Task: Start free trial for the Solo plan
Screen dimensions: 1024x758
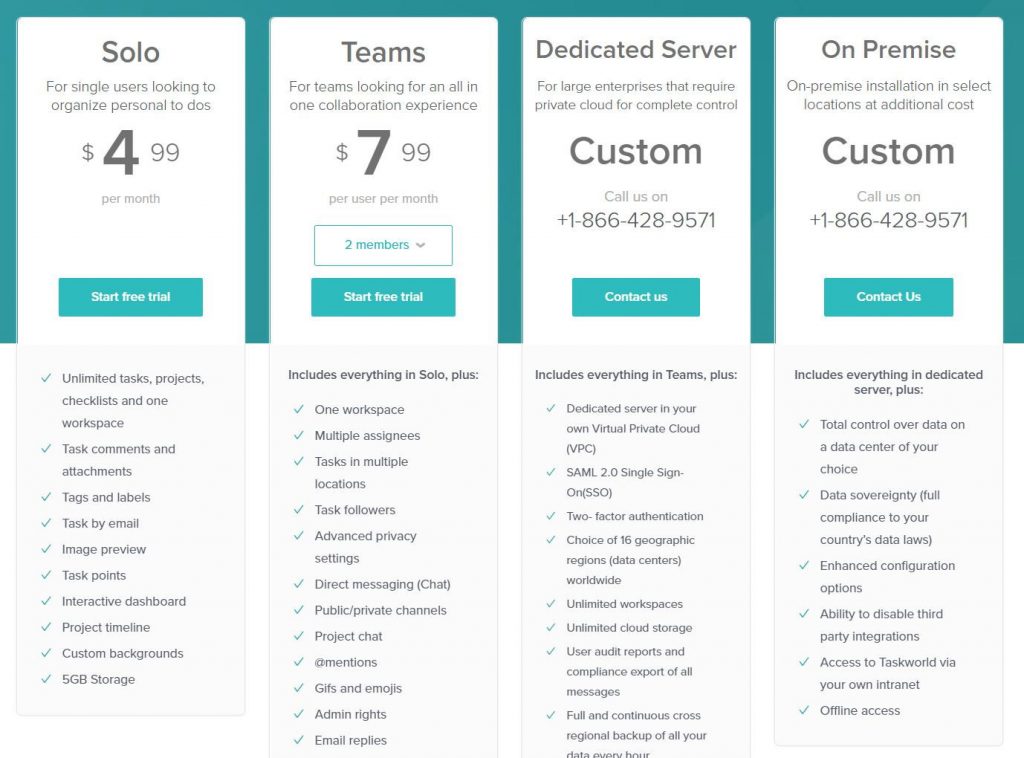Action: tap(130, 297)
